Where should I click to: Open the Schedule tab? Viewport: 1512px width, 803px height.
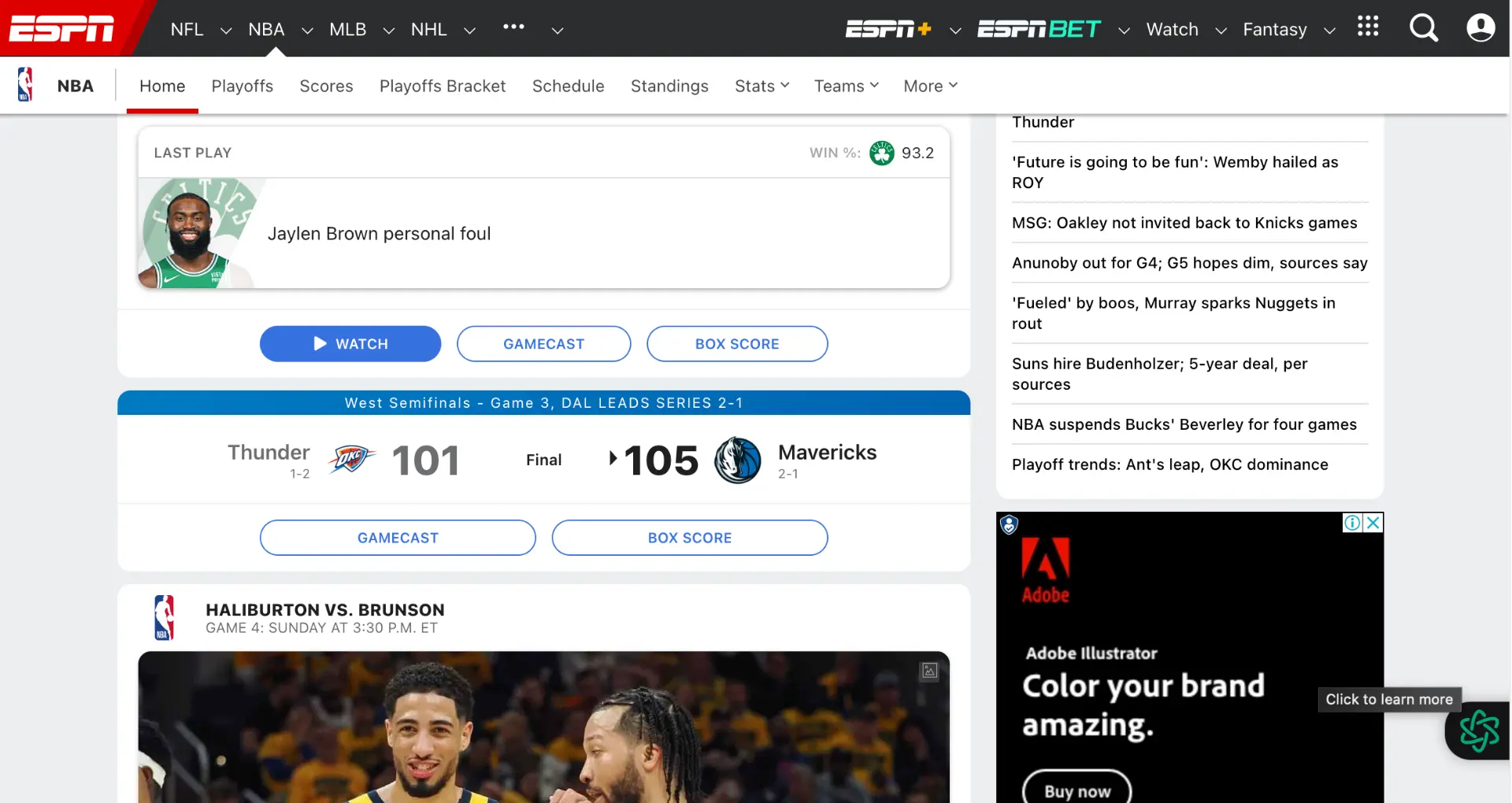point(568,86)
